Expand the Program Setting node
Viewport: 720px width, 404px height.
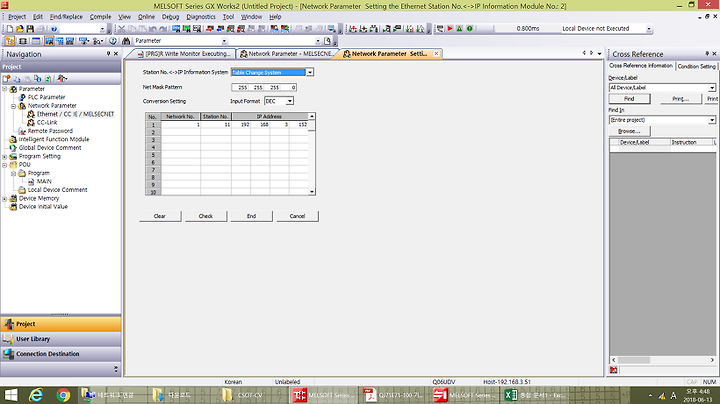tap(5, 157)
